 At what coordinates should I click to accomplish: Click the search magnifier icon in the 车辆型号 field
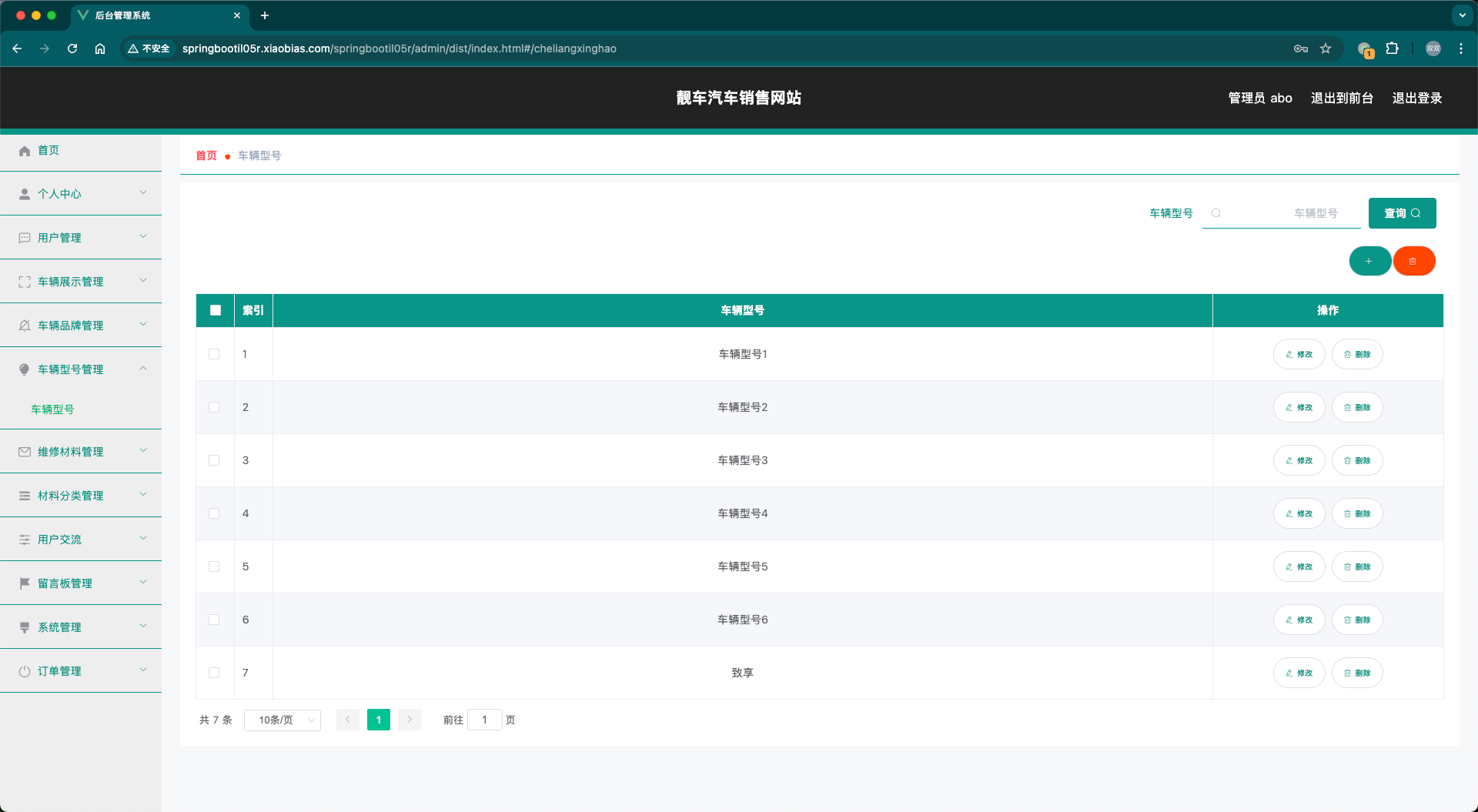(1216, 213)
